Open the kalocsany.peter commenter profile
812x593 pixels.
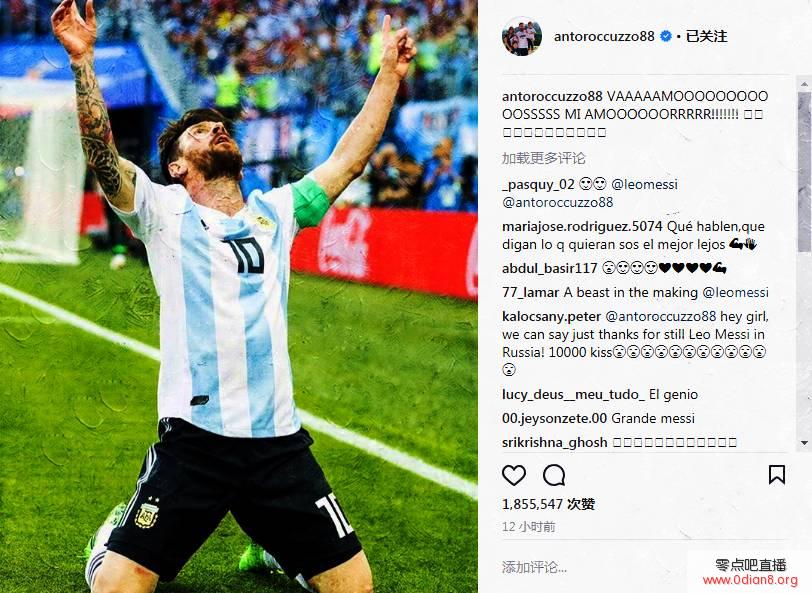coord(552,316)
